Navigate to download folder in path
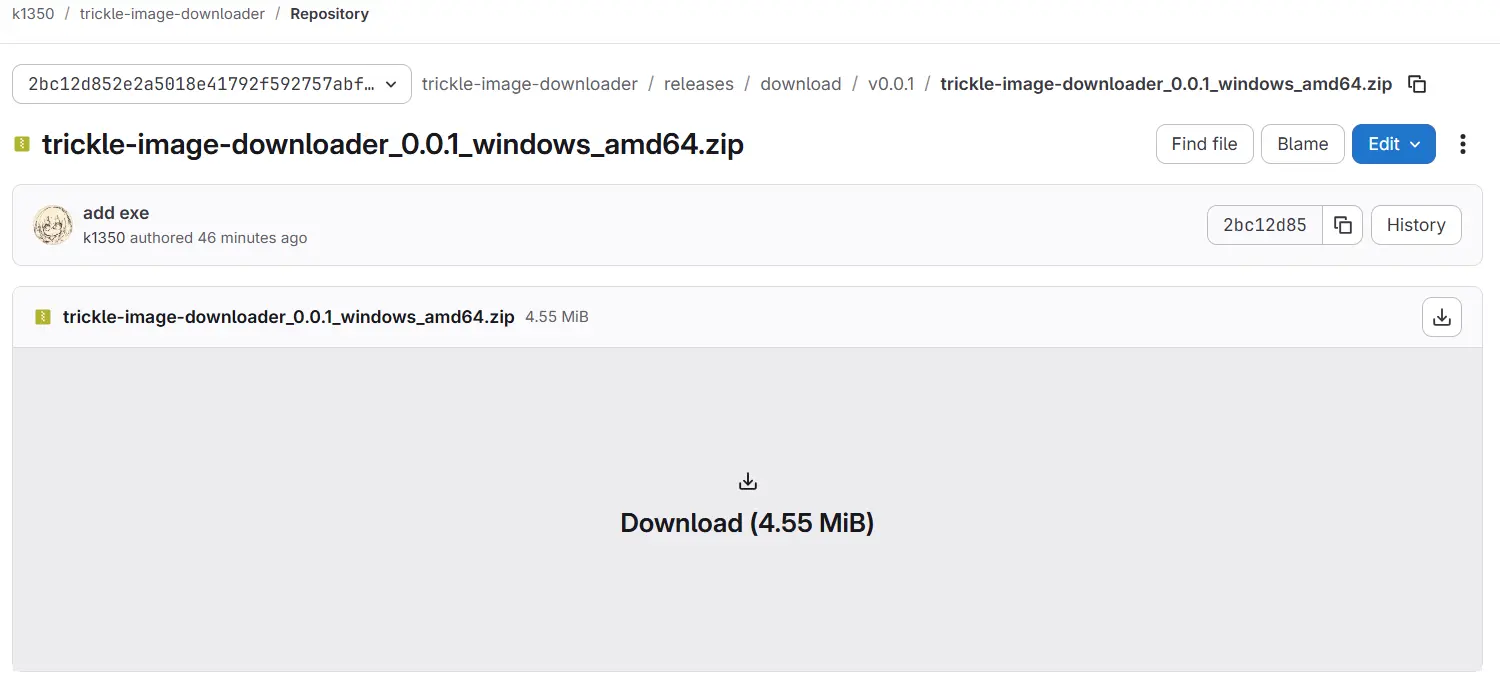 pos(800,84)
